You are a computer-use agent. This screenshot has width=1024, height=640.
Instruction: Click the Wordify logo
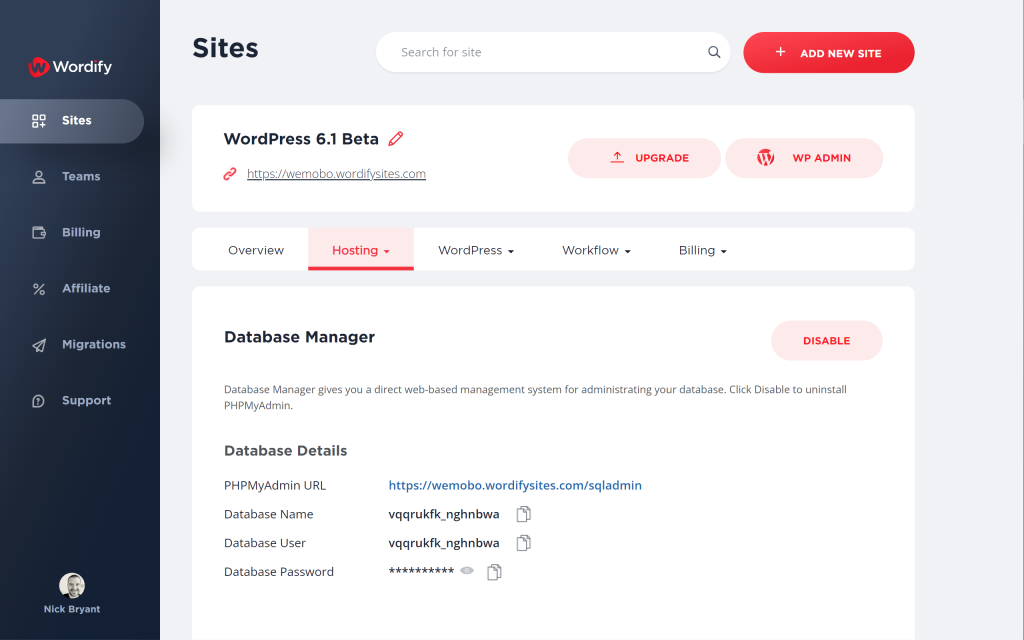pos(68,67)
